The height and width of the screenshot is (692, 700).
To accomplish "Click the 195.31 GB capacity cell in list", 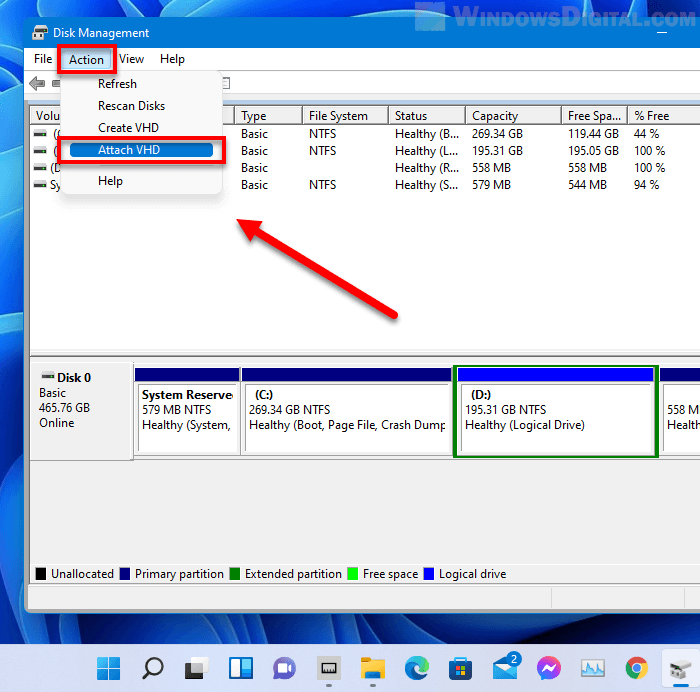I will (497, 150).
